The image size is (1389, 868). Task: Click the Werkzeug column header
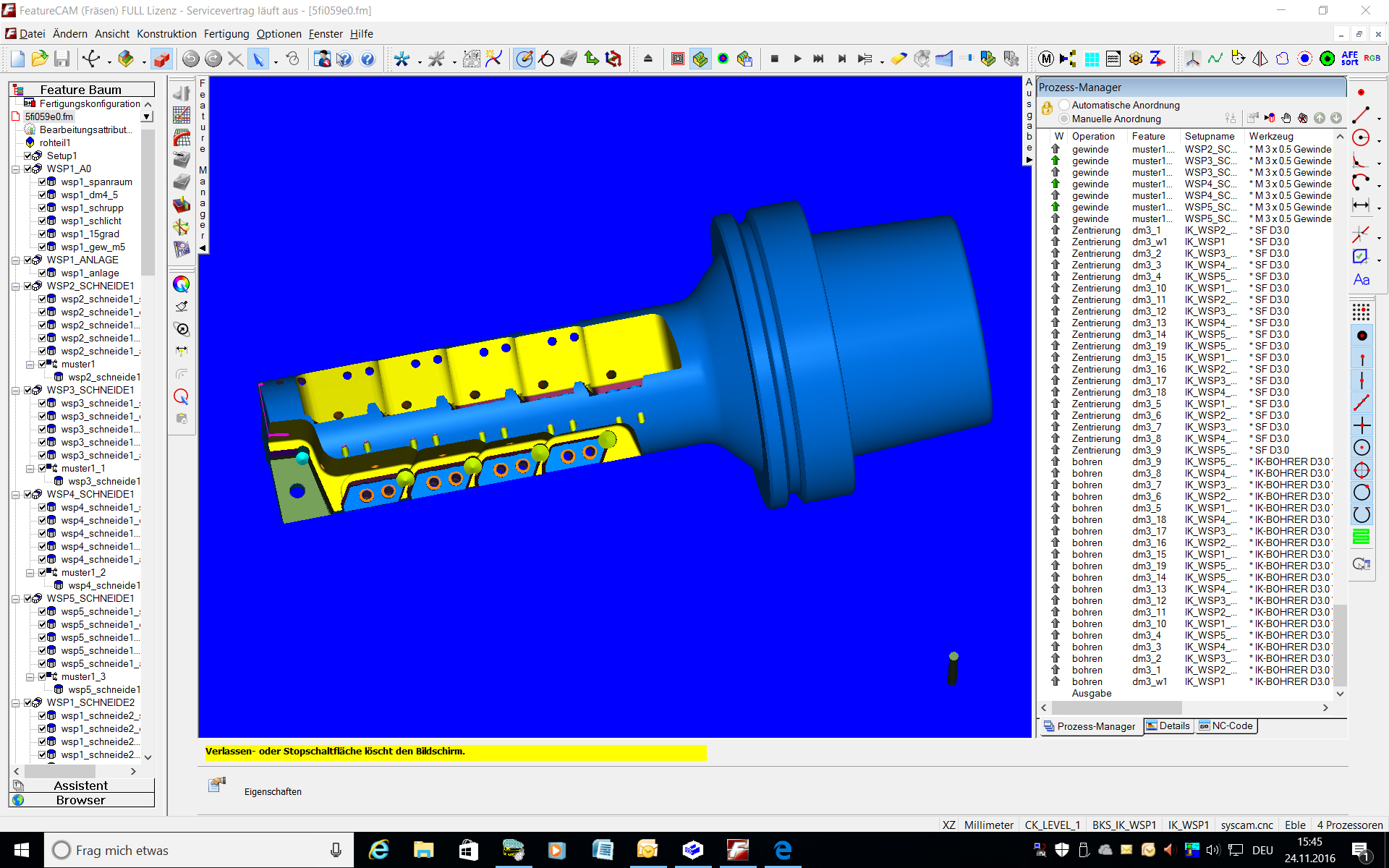click(1271, 136)
